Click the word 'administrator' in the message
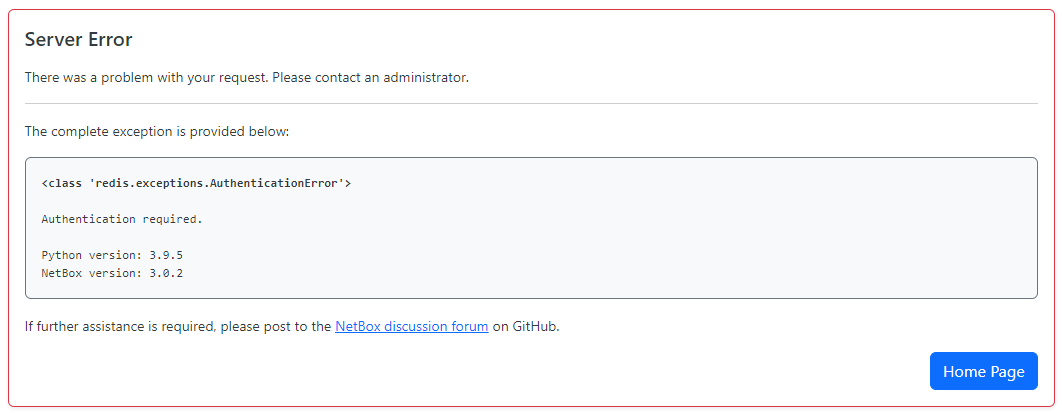Viewport: 1062px width, 413px height. click(x=426, y=77)
